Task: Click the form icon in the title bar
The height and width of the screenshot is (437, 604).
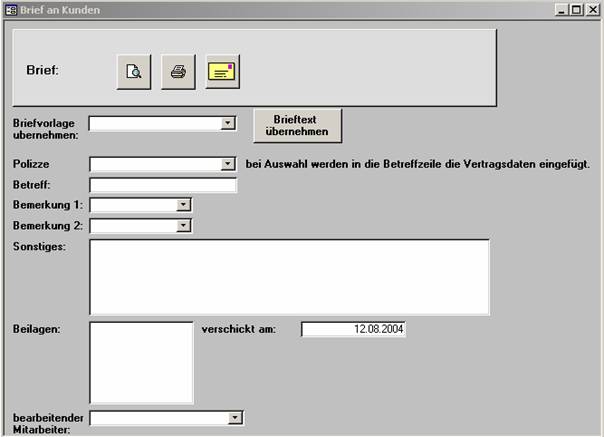Action: click(x=10, y=9)
